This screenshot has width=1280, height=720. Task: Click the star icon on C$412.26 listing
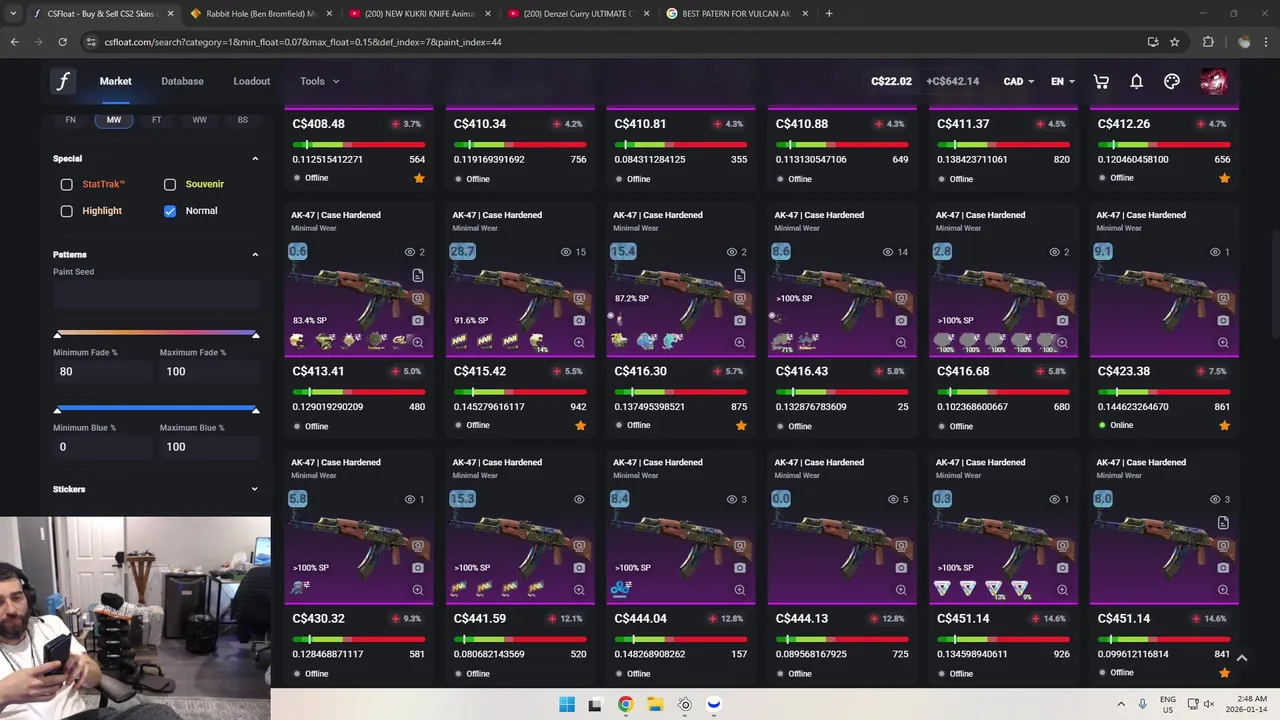[1225, 178]
